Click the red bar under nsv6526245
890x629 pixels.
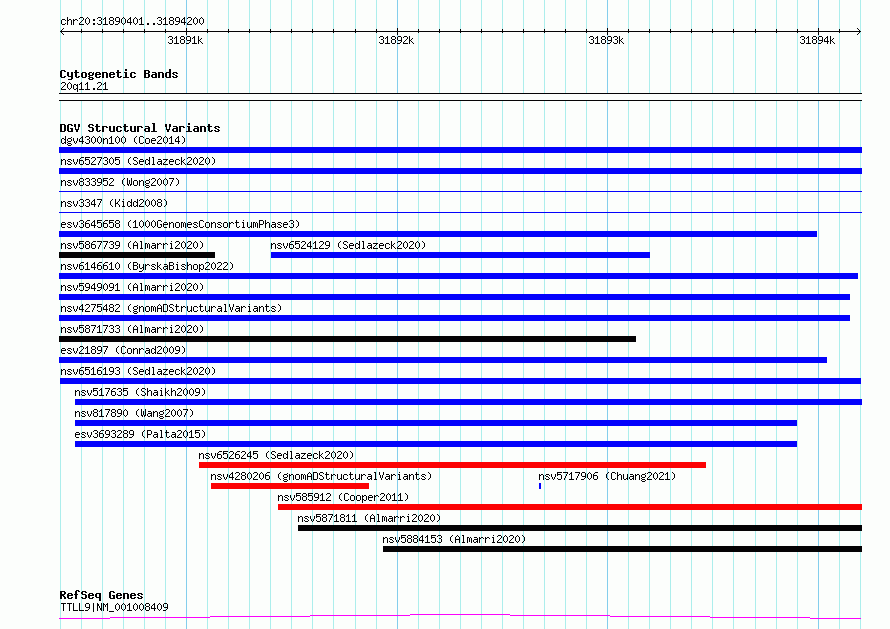(x=452, y=465)
